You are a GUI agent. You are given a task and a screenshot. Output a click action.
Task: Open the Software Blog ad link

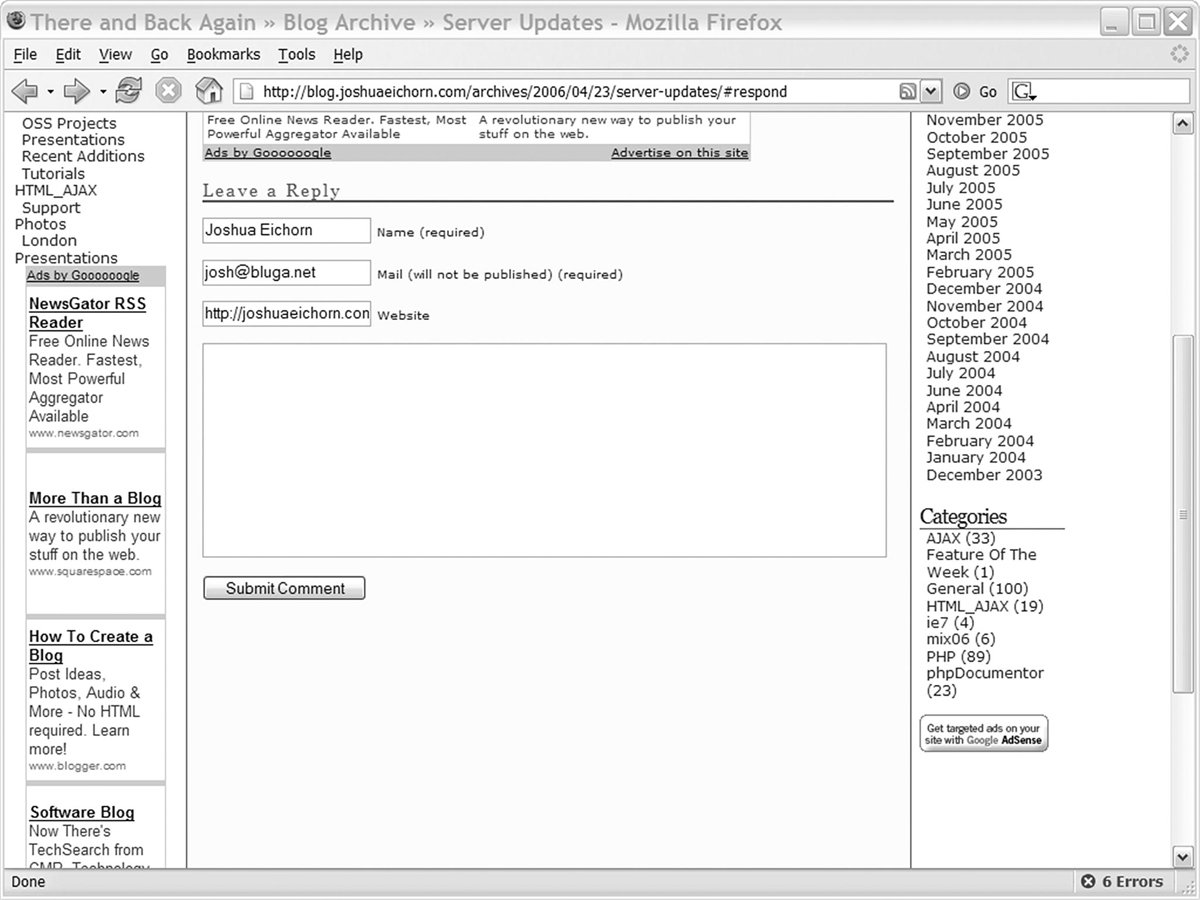(x=82, y=812)
